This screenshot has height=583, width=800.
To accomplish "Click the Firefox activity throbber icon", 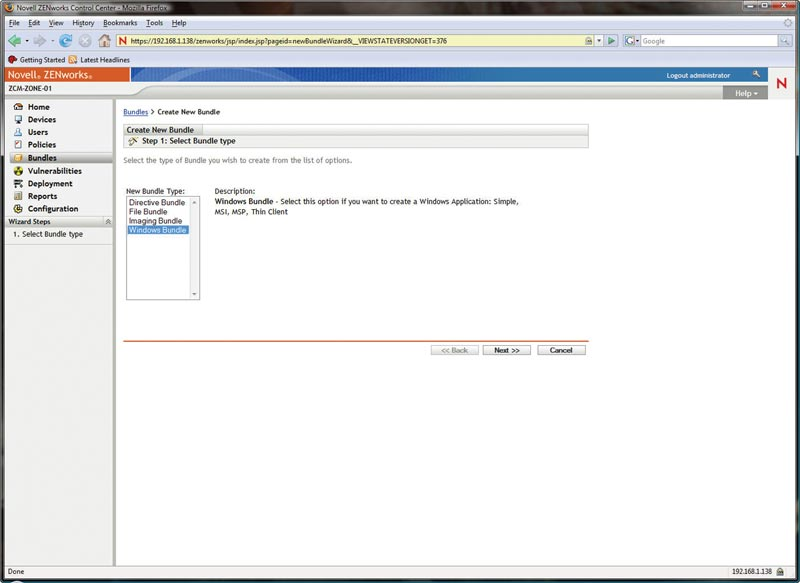I will pos(788,23).
